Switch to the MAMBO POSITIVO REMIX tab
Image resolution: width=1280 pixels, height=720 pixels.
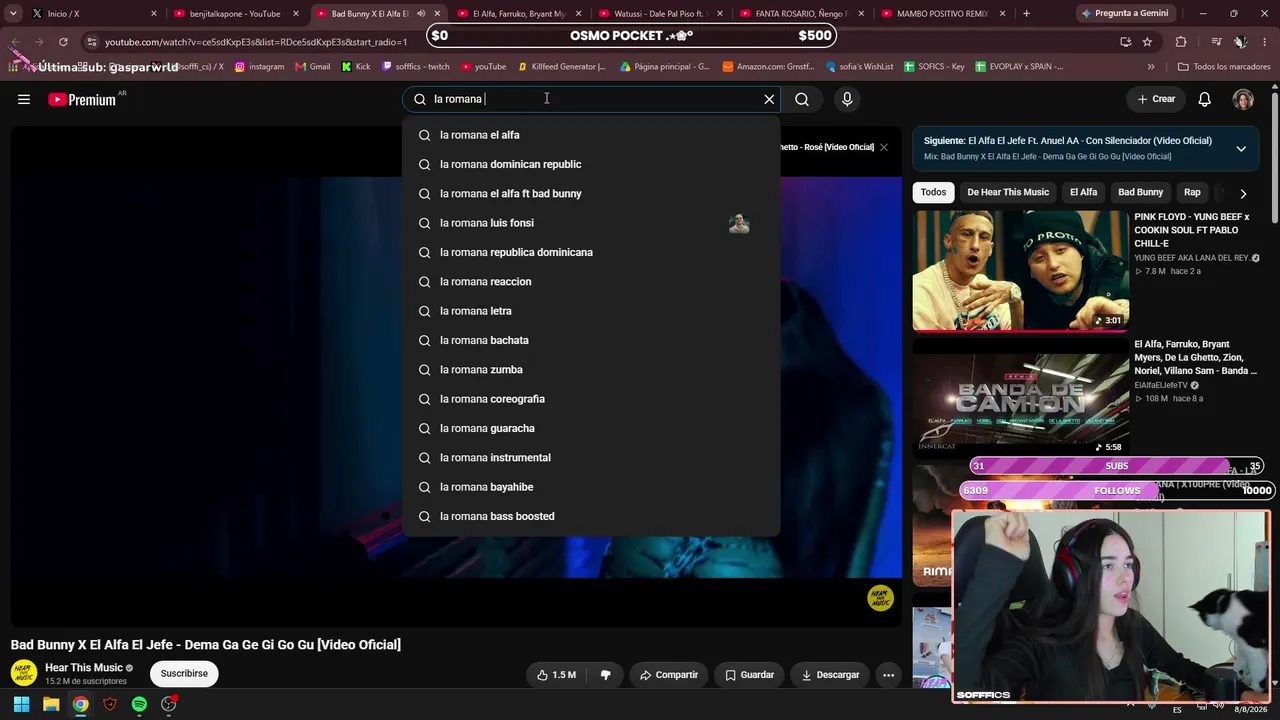942,14
